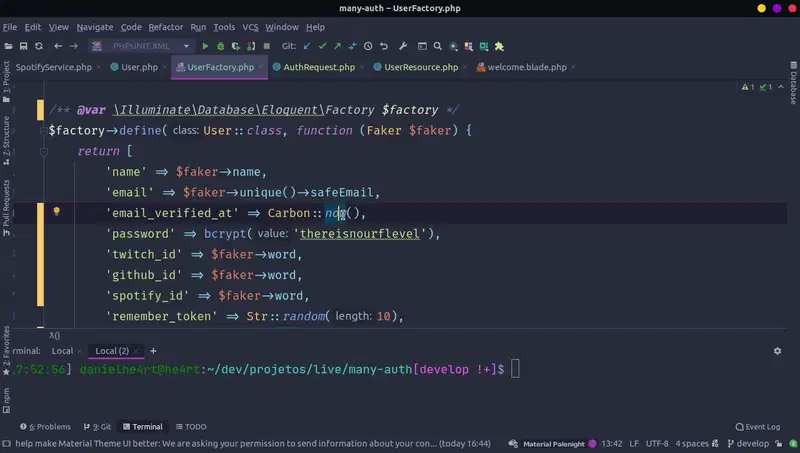Push commits with the Git green arrow
Screen dimensions: 800x453
pyautogui.click(x=337, y=46)
